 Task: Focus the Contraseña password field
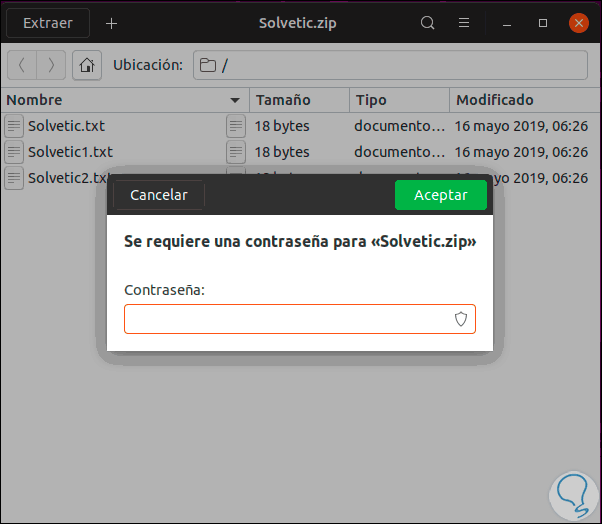coord(300,319)
